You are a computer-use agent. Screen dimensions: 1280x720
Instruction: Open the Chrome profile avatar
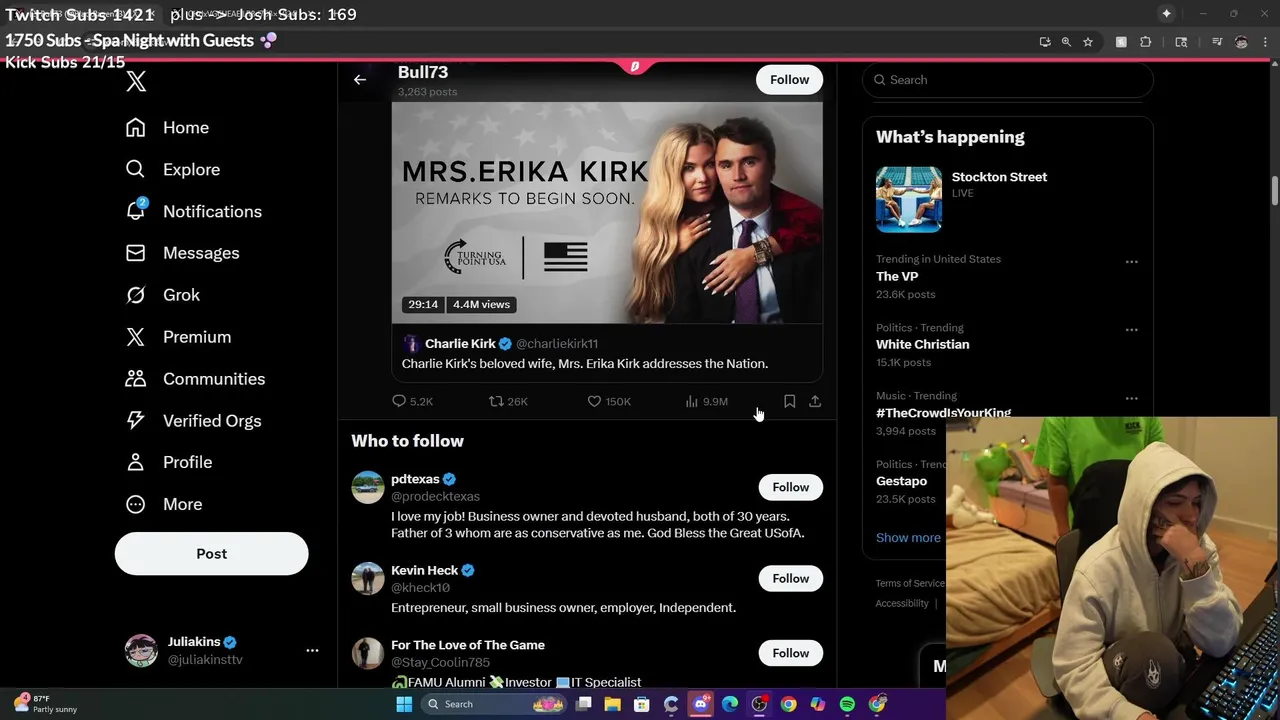[1241, 42]
